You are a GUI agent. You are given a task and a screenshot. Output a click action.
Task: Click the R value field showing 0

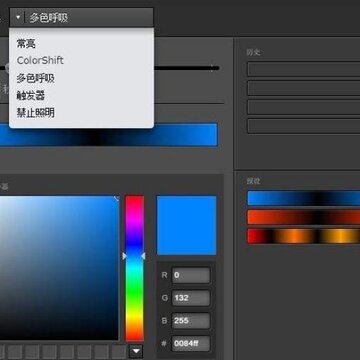point(191,275)
